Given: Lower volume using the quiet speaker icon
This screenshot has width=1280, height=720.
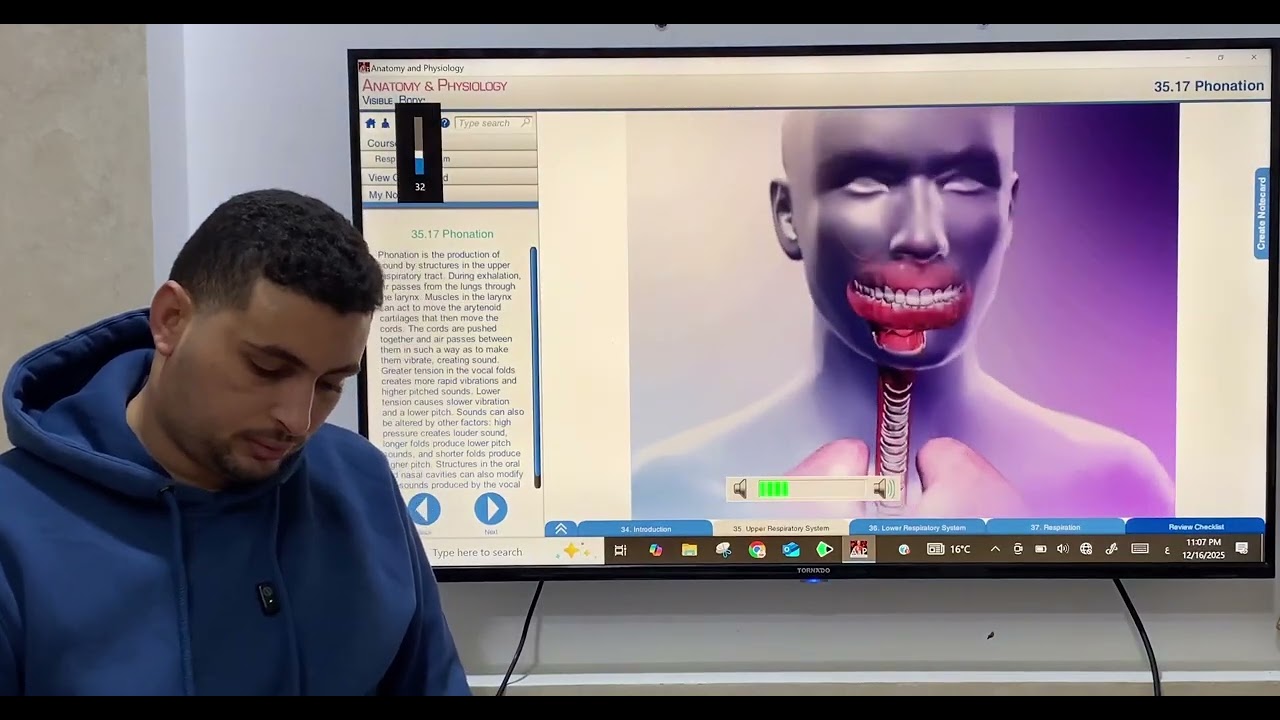Looking at the screenshot, I should click(740, 489).
